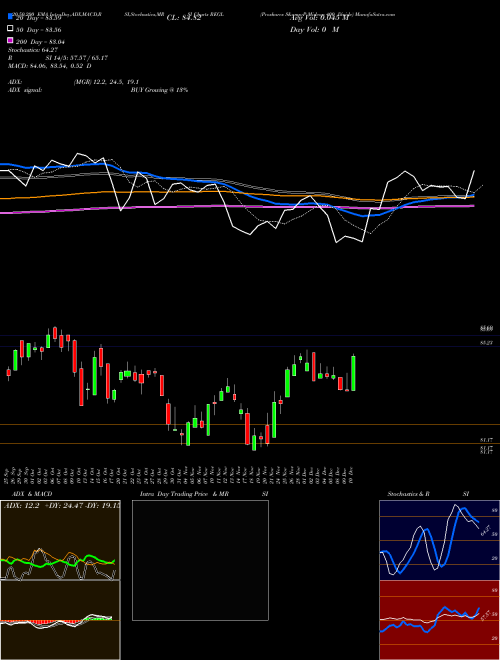Click the ADX '(MGR) 12.2, 24.5, 19.1' values
Image resolution: width=500 pixels, height=660 pixels.
tap(106, 82)
